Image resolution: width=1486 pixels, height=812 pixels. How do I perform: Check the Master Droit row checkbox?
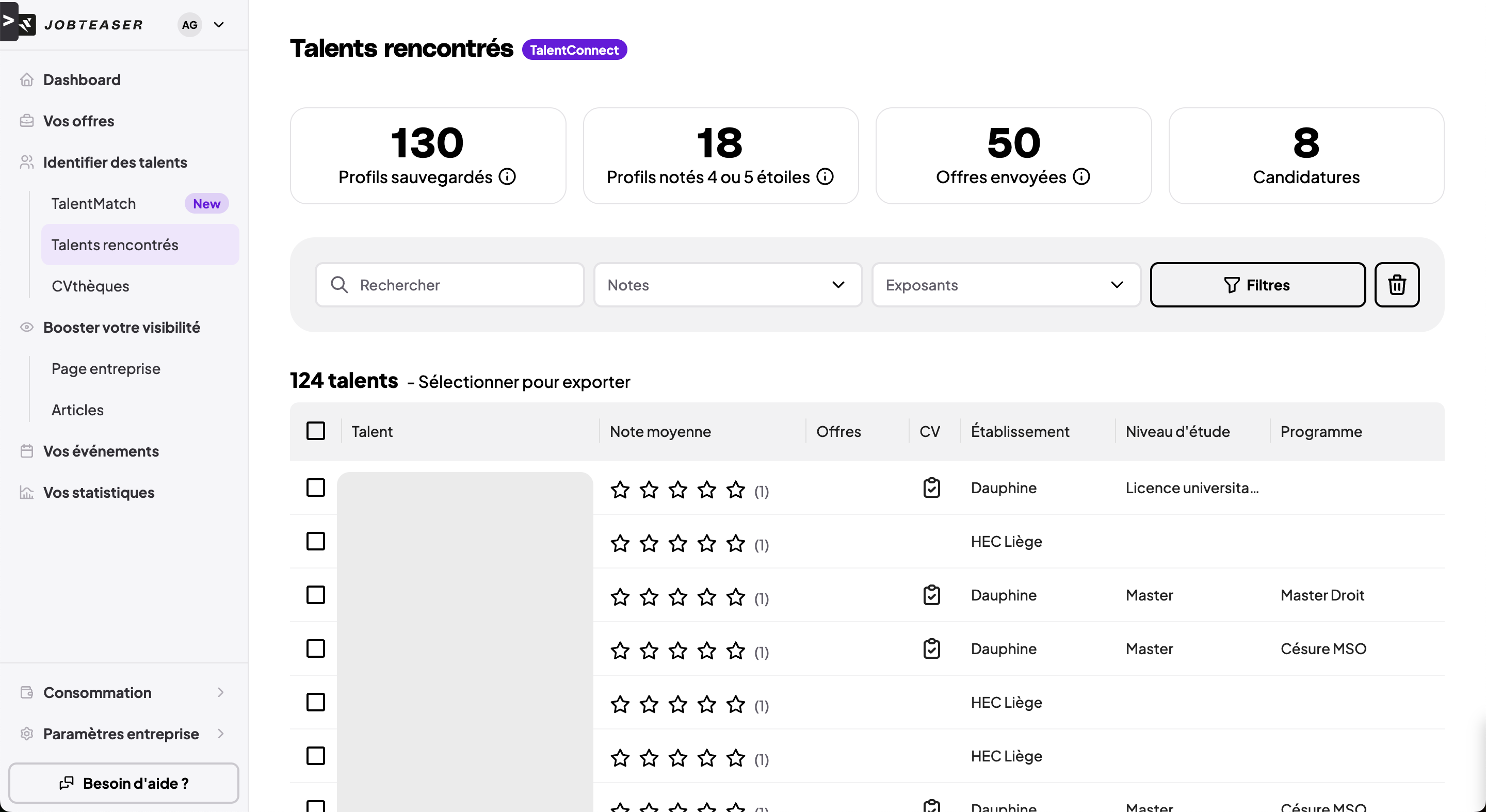316,595
